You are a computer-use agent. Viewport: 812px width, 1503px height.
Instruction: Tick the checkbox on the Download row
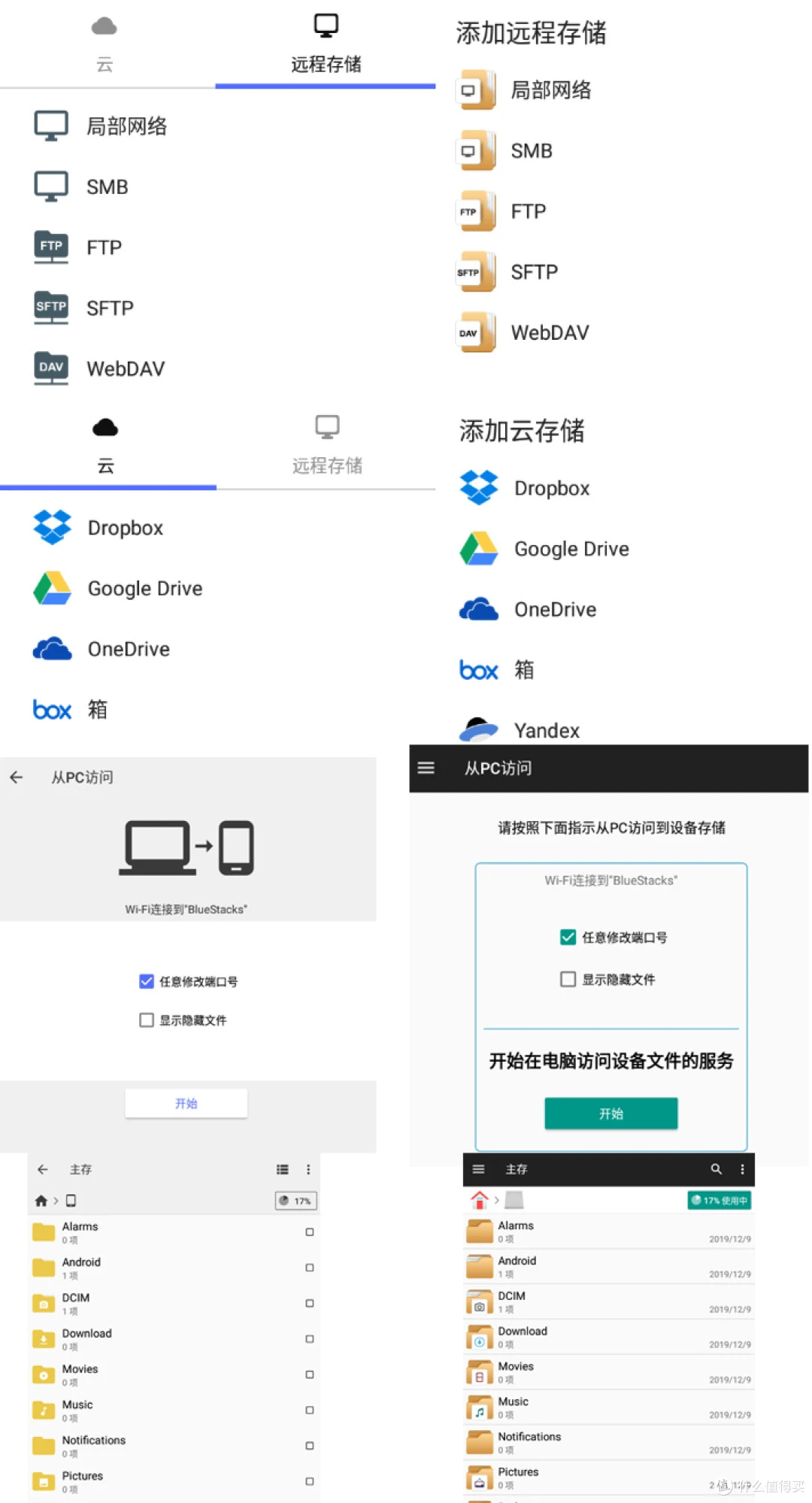310,1339
